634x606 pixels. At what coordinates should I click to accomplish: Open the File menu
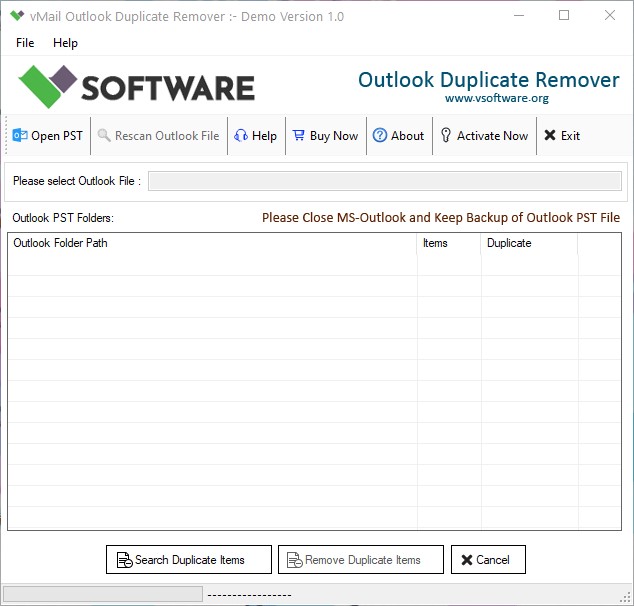(x=25, y=43)
